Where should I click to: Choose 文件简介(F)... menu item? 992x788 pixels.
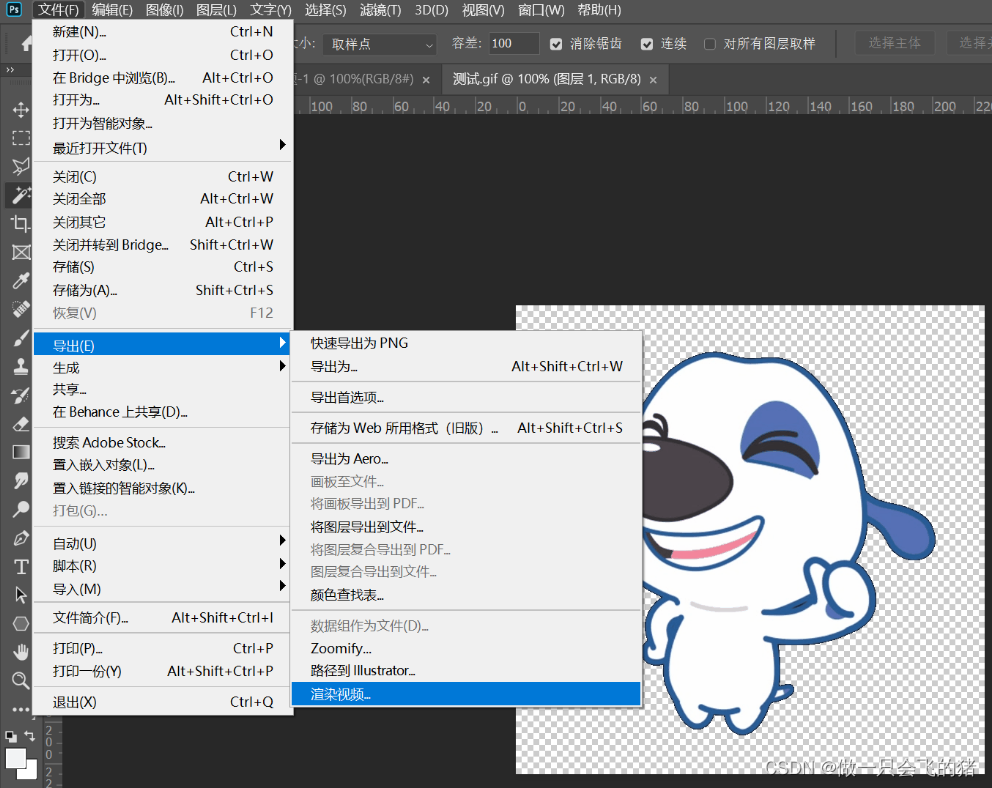point(163,617)
